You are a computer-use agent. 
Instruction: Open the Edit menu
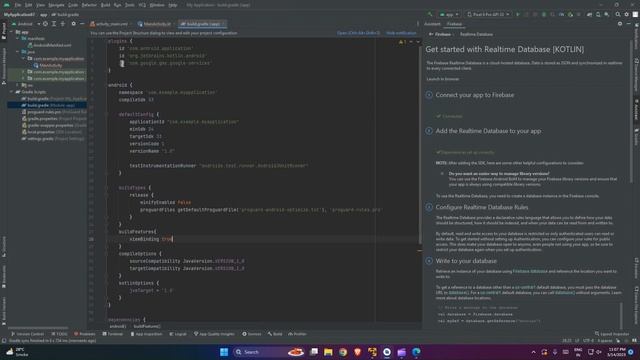click(29, 5)
